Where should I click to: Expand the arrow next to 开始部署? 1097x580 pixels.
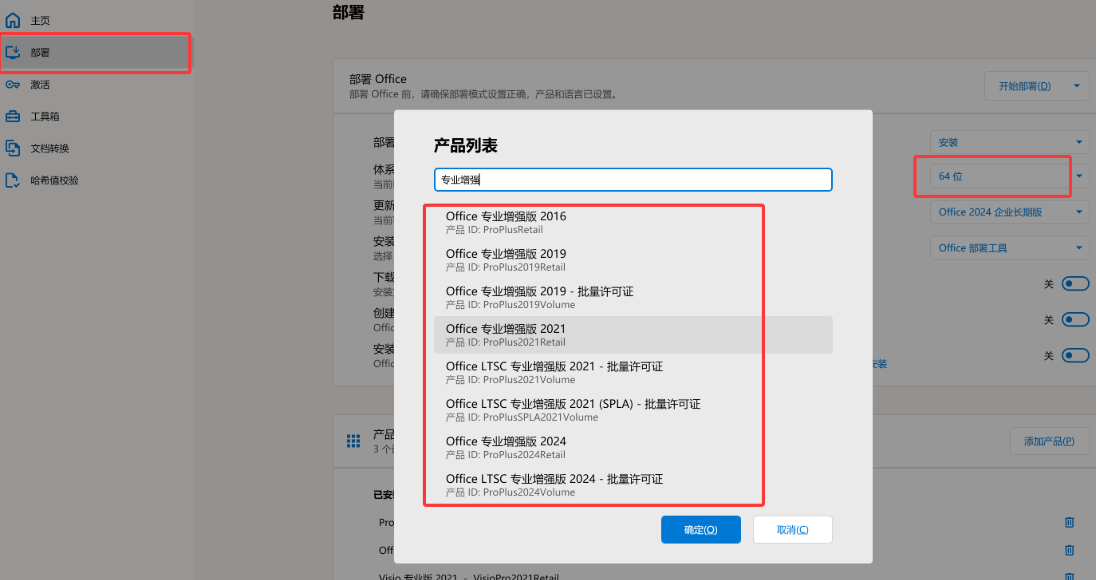pyautogui.click(x=1076, y=86)
